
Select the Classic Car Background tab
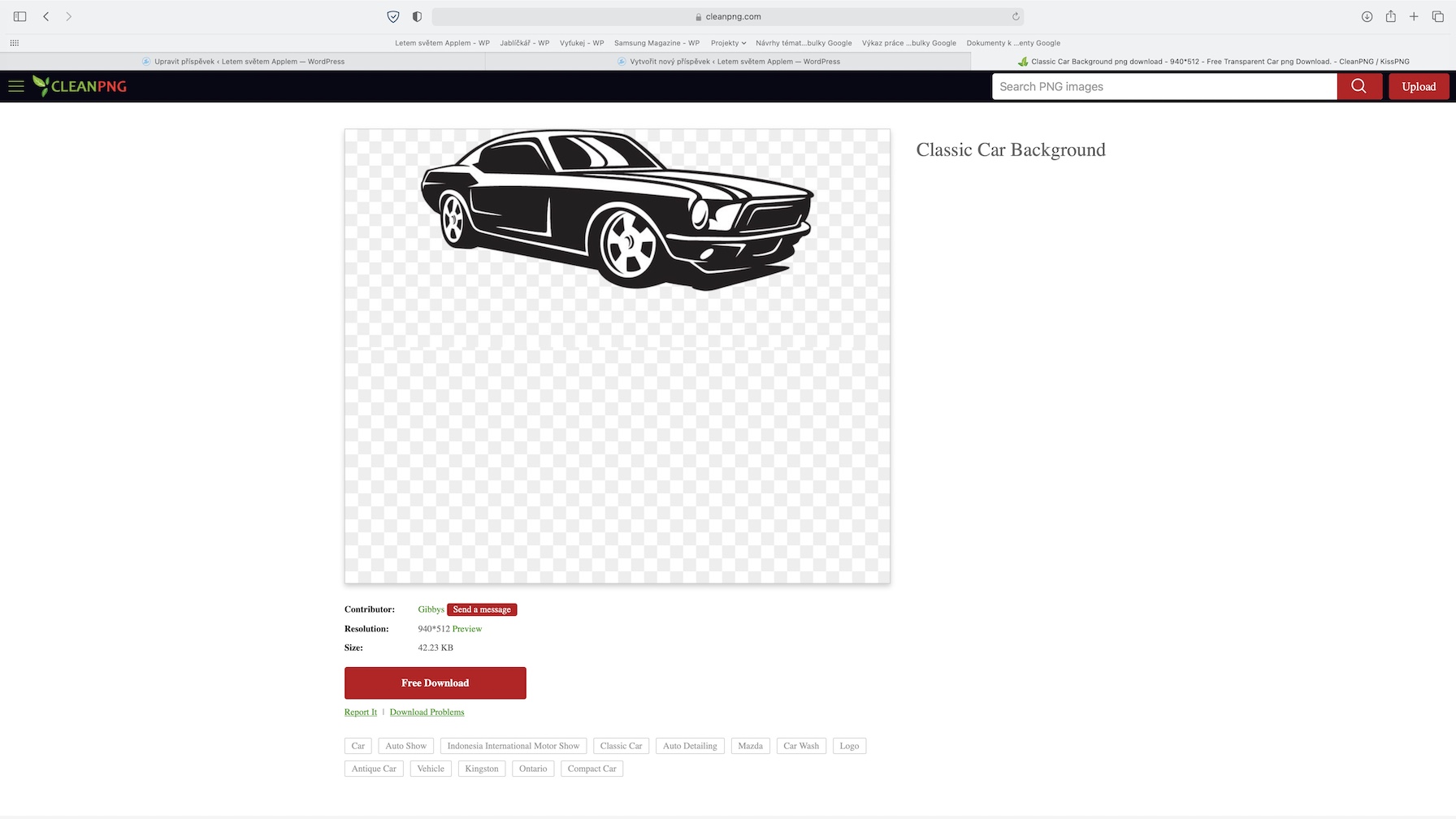click(1213, 62)
